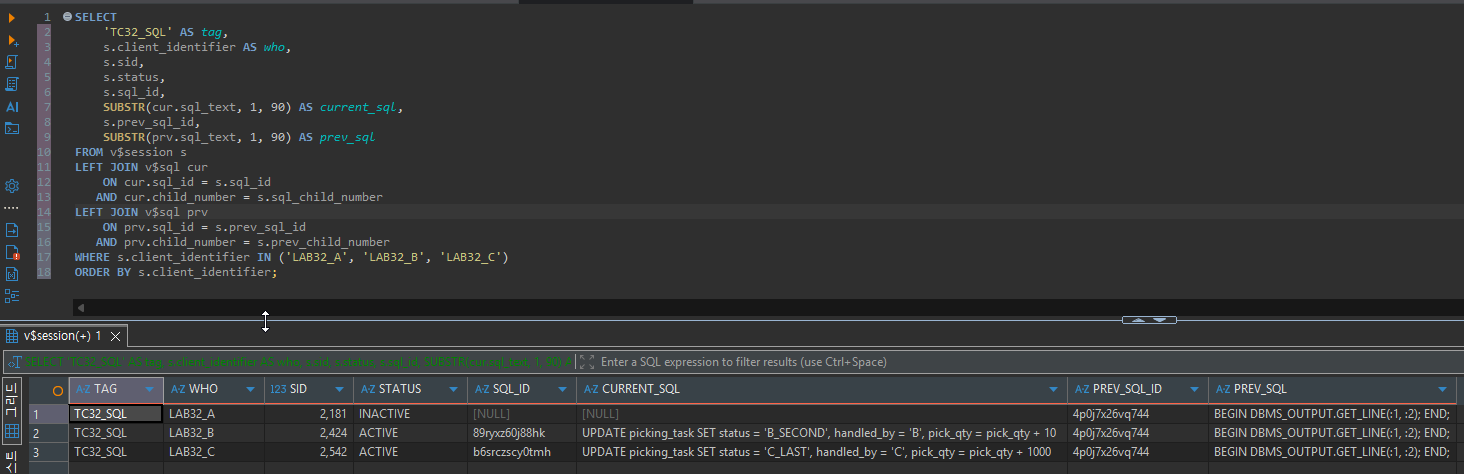
Task: Select the LAB32_C cell
Action: 213,452
